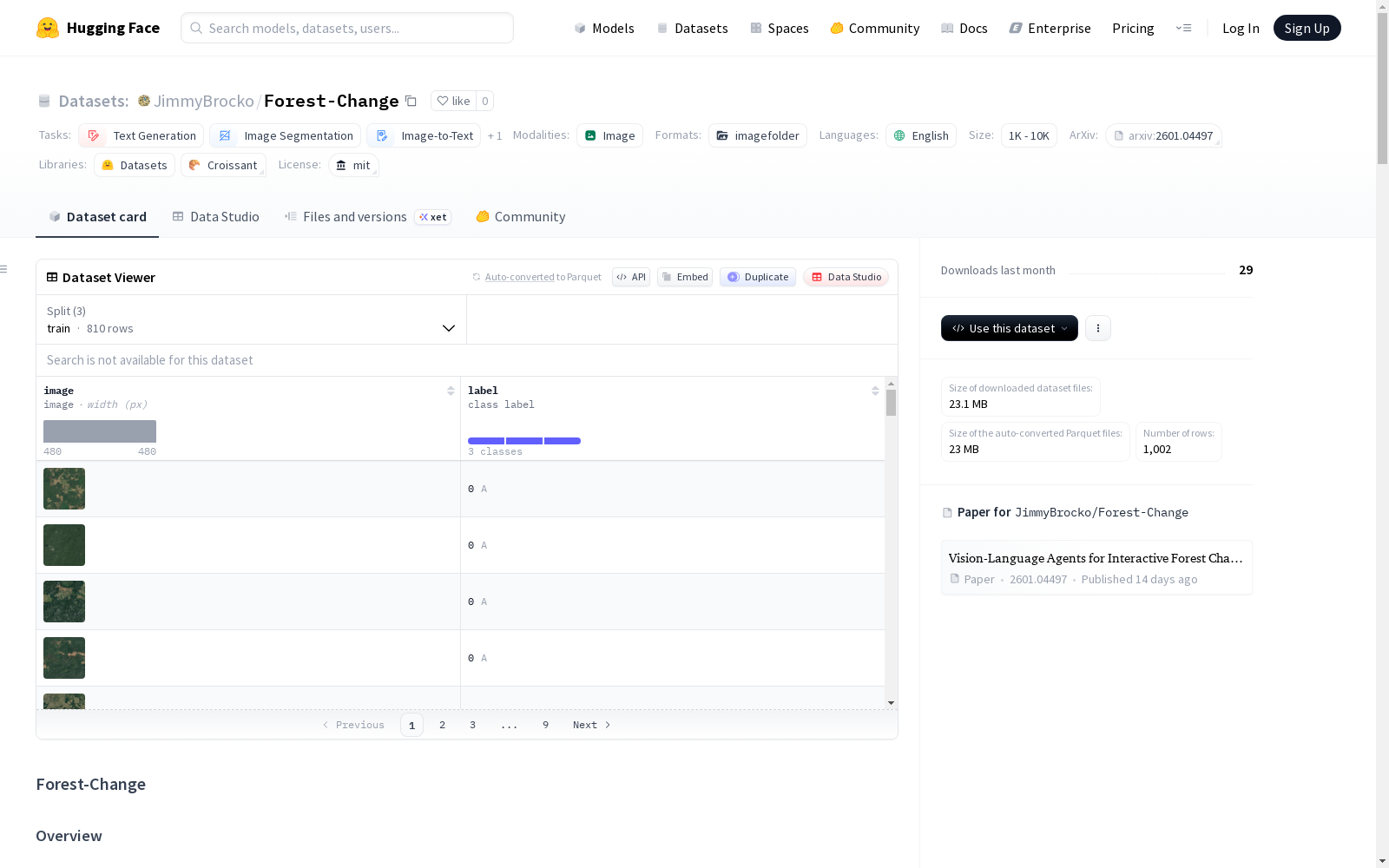Select the Image Segmentation task tag
The height and width of the screenshot is (868, 1389).
coord(286,135)
